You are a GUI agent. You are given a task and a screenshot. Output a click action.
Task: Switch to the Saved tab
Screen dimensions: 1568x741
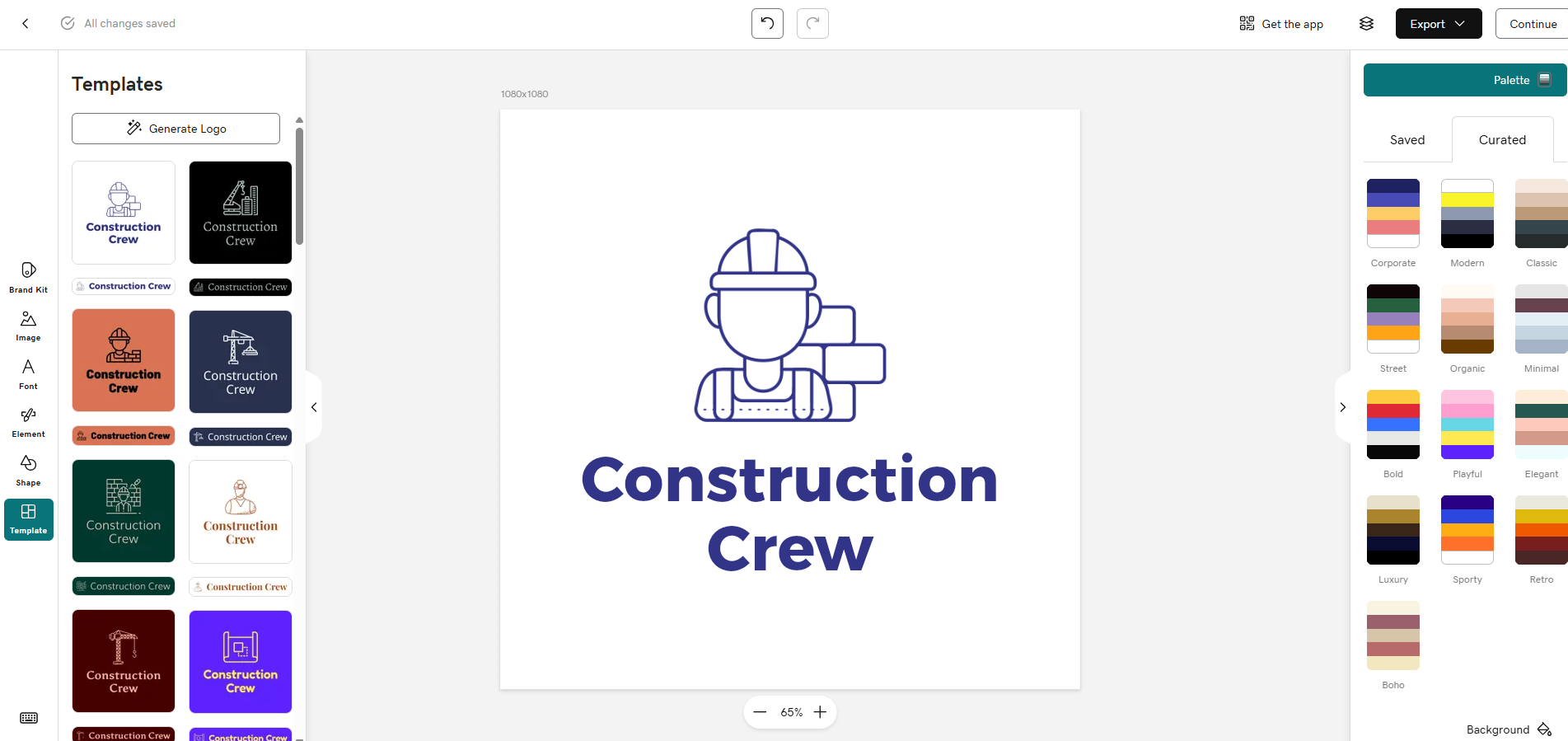tap(1407, 139)
